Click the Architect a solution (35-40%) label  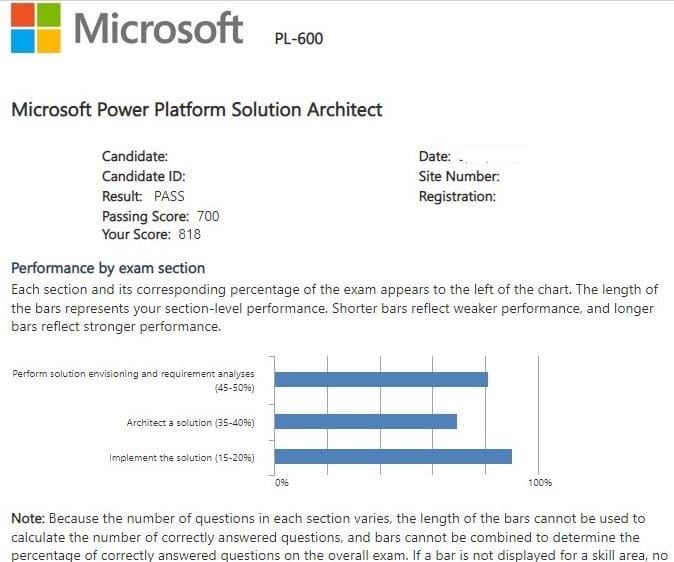coord(190,423)
